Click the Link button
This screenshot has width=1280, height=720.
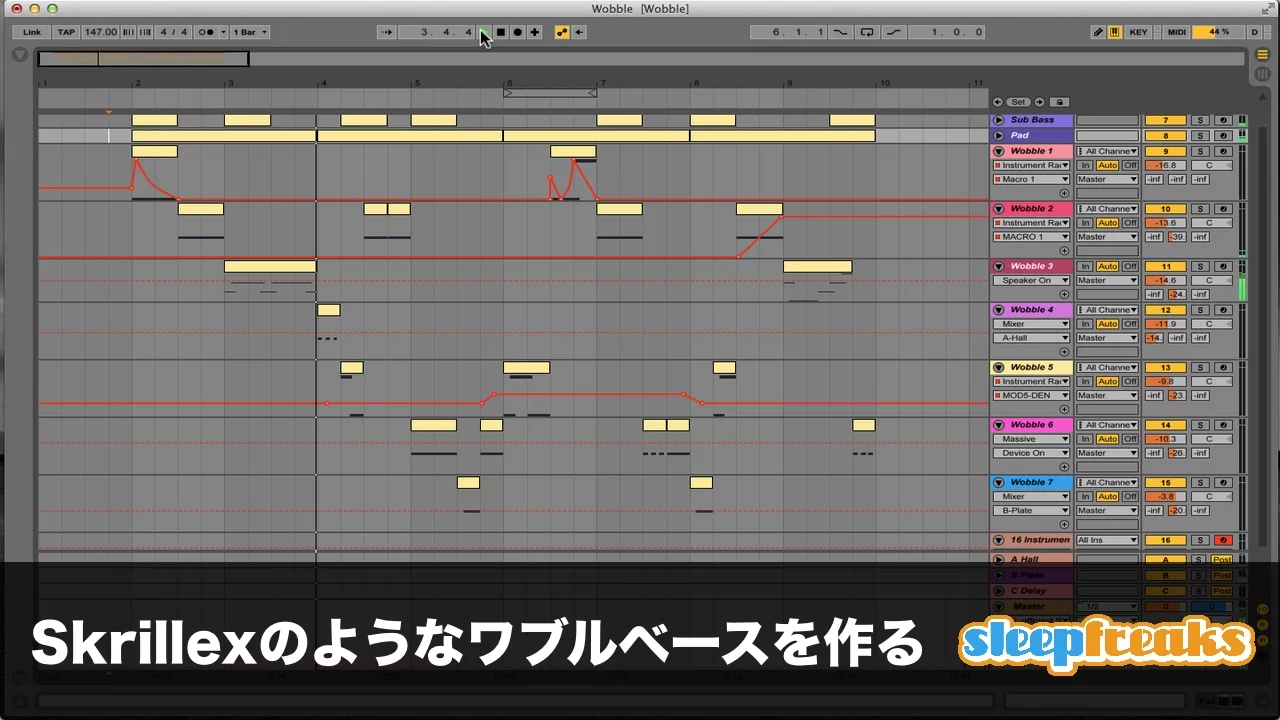(32, 32)
